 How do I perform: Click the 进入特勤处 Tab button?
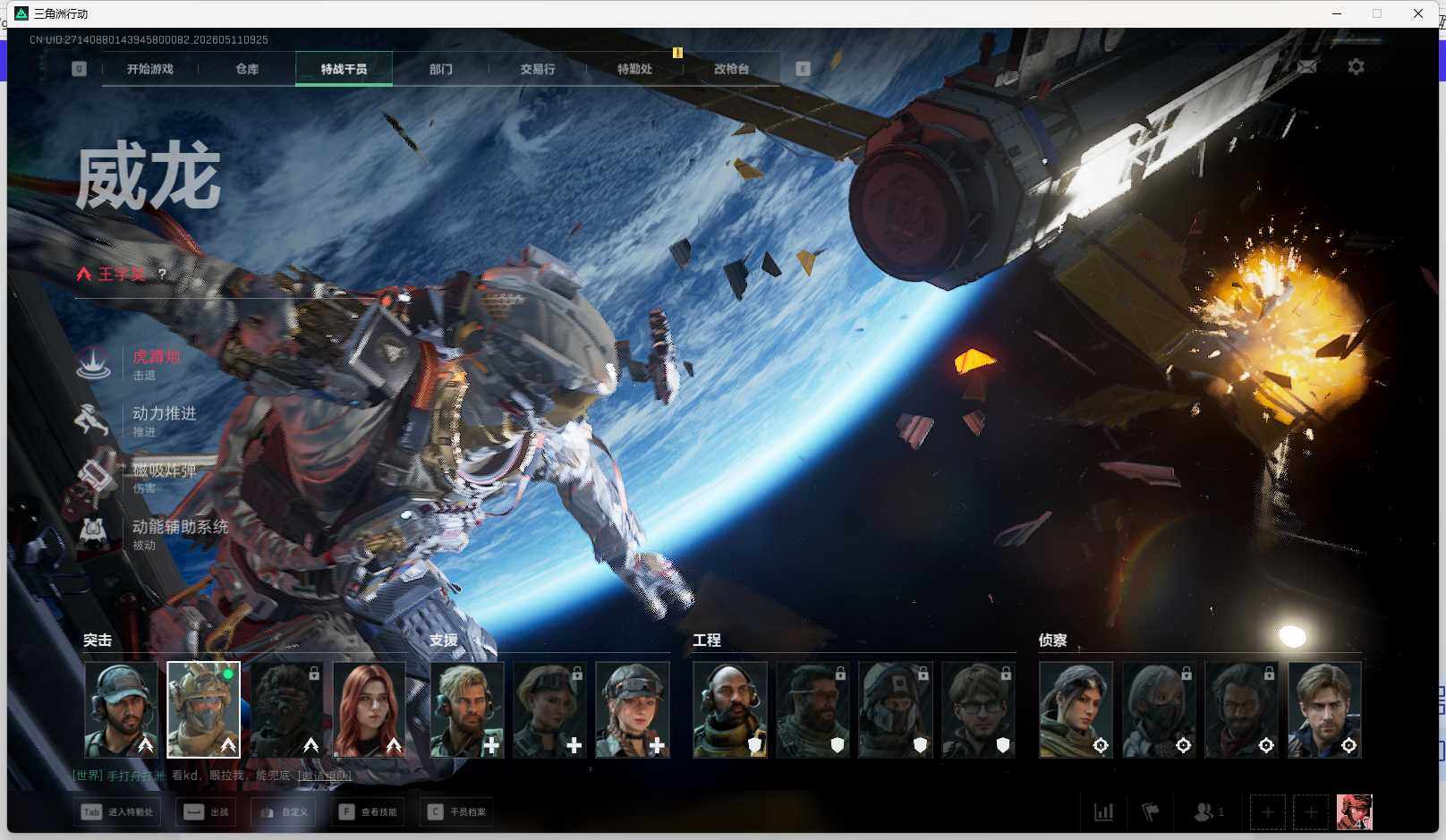[x=119, y=812]
